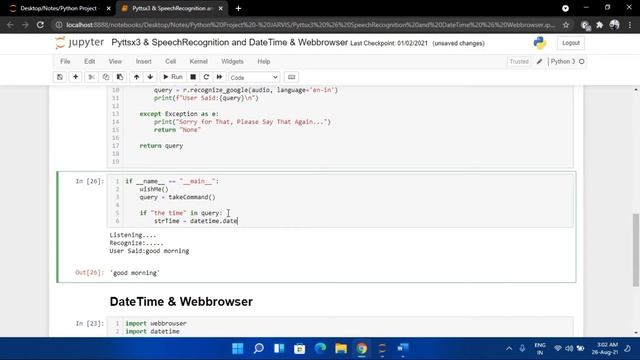Copy selected cells with the copy icon
This screenshot has height=360, width=640.
106,77
